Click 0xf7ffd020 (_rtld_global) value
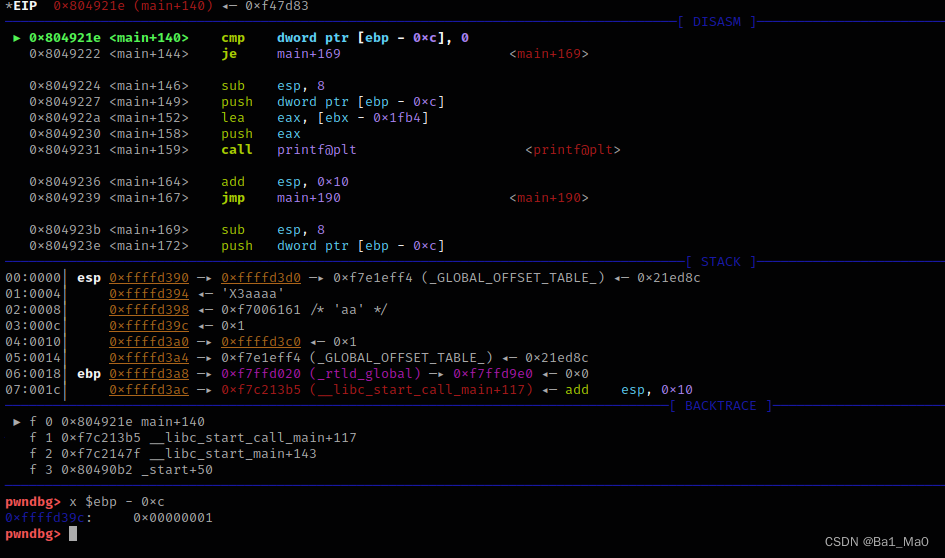The image size is (945, 558). point(321,374)
